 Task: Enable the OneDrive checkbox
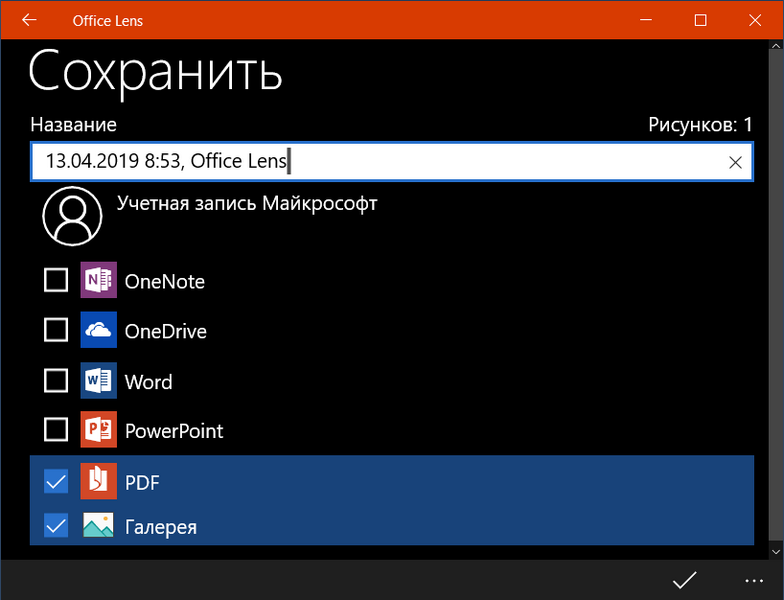[x=56, y=330]
